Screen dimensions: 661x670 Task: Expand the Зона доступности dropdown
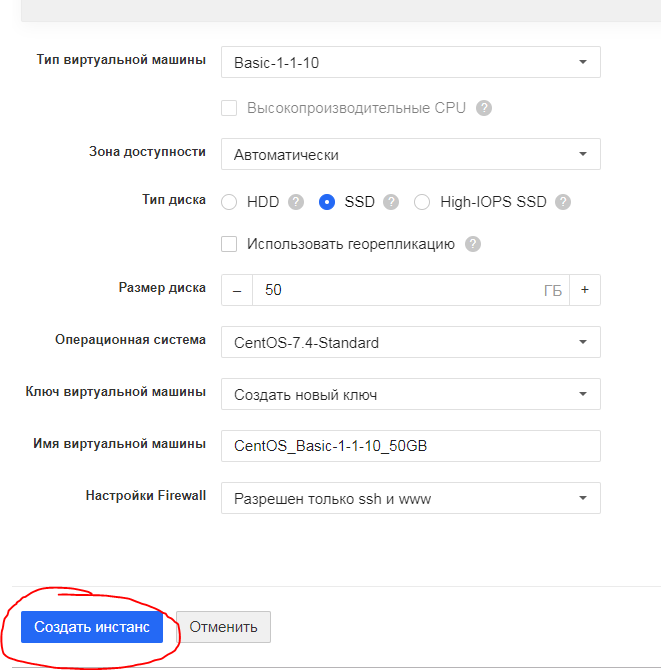click(x=410, y=154)
